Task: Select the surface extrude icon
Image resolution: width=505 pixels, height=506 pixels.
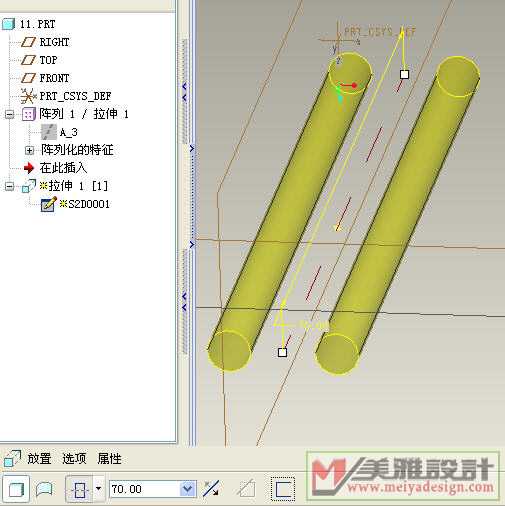Action: [44, 489]
